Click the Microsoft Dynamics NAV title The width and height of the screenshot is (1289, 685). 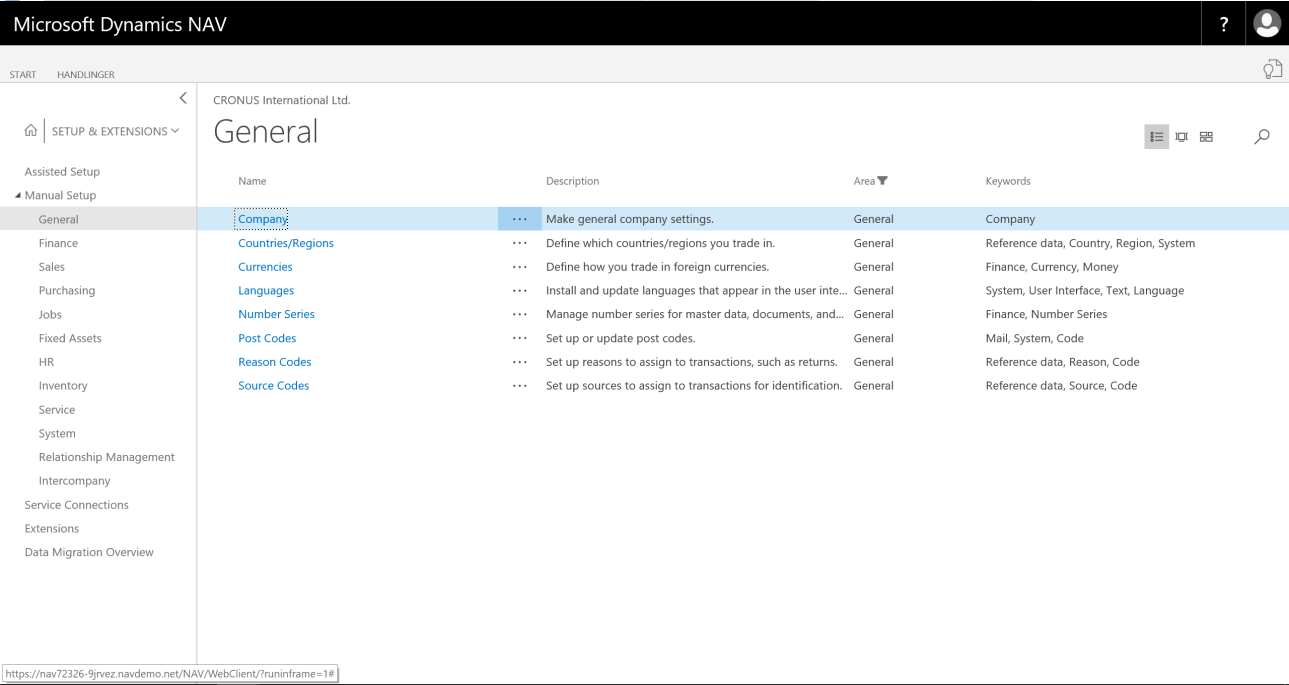click(120, 24)
